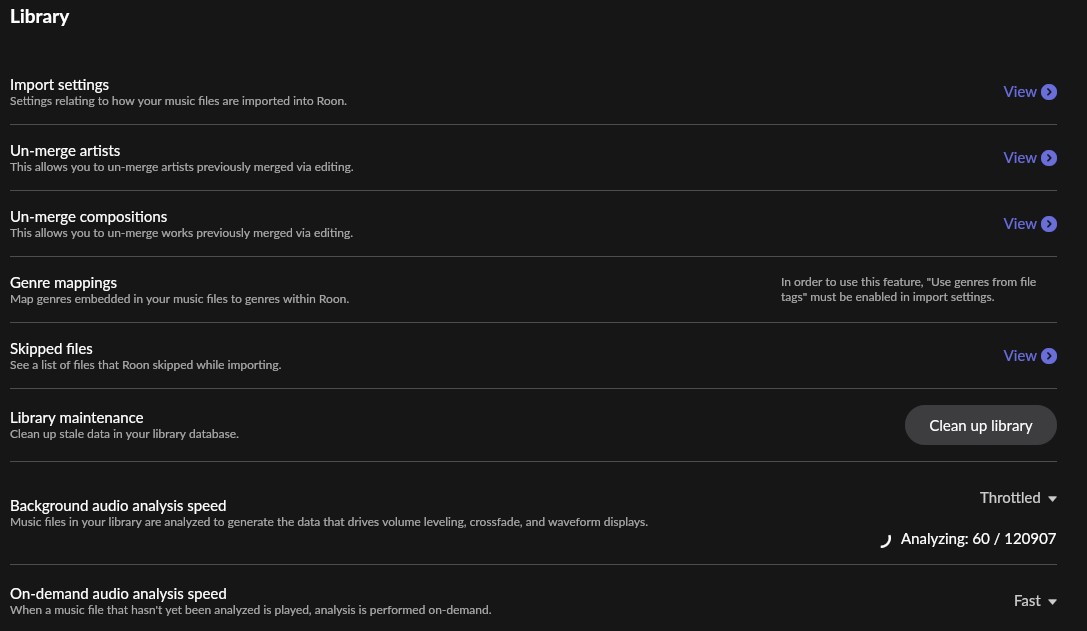The width and height of the screenshot is (1087, 631).
Task: Click the Throttled dropdown arrow
Action: point(1052,499)
